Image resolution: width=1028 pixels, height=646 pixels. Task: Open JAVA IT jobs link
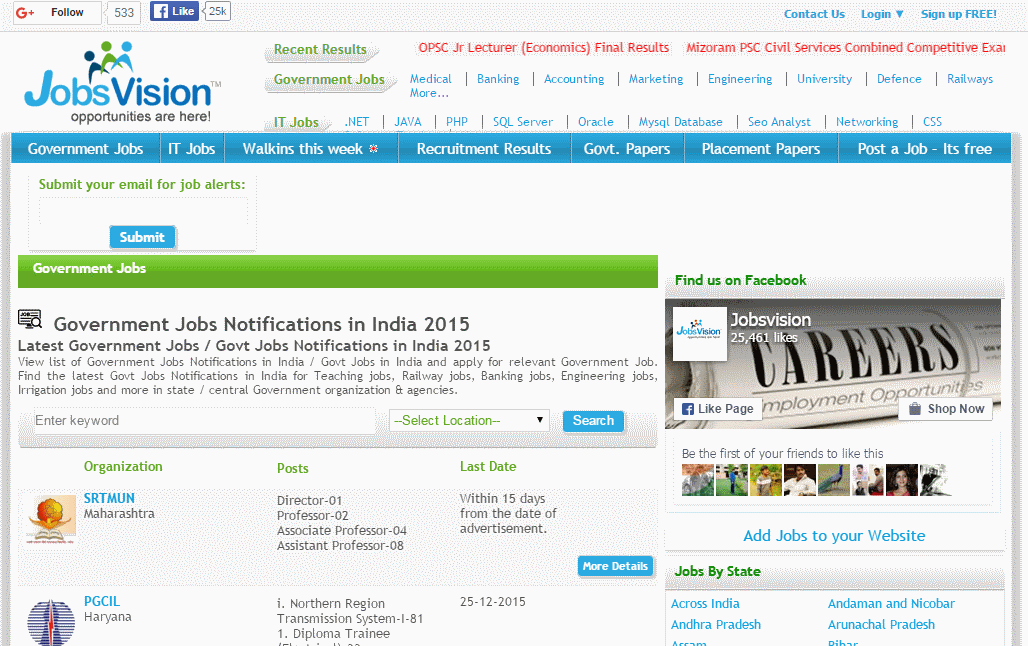pos(407,121)
